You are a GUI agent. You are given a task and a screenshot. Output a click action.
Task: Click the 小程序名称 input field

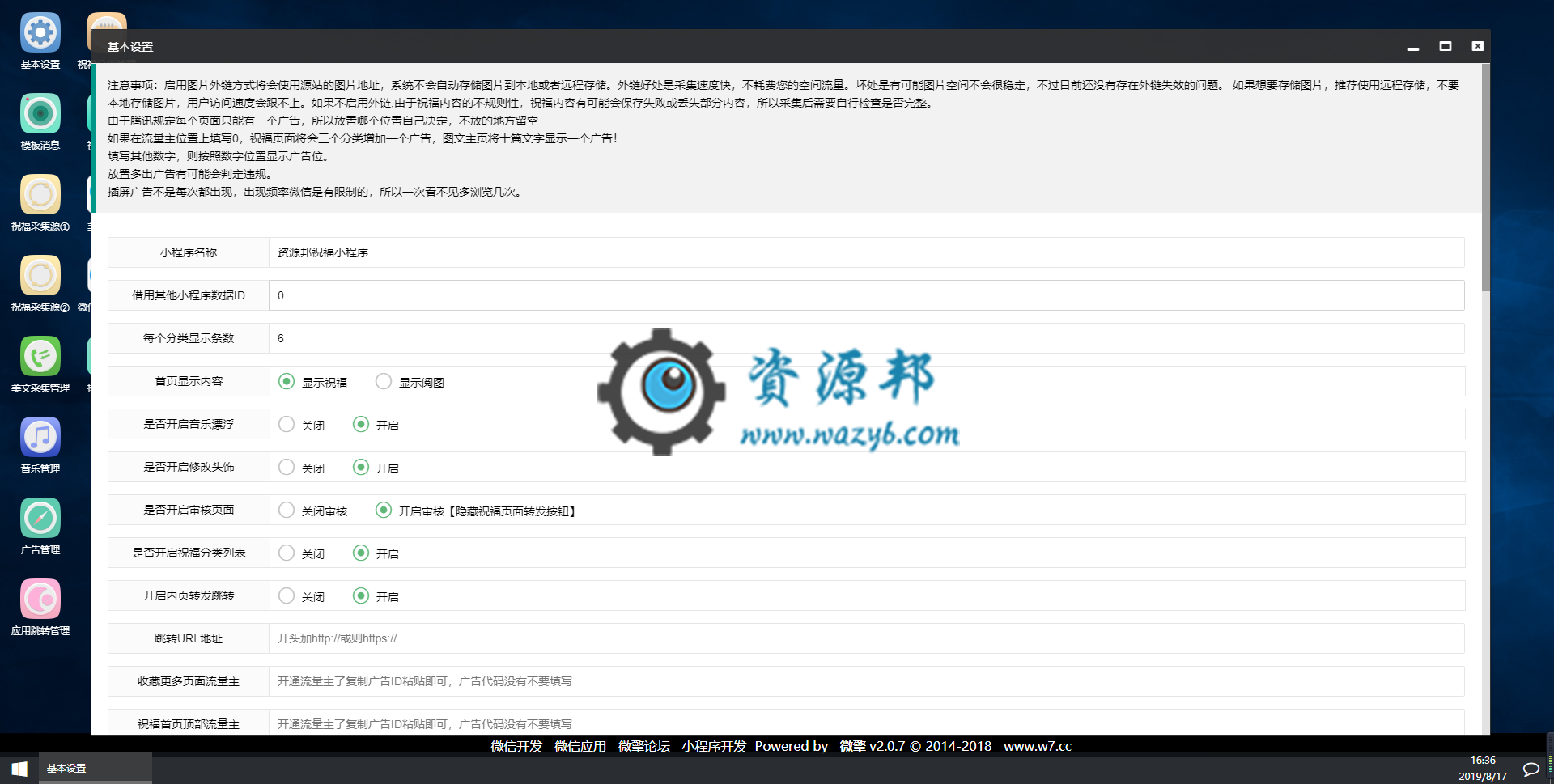(867, 252)
